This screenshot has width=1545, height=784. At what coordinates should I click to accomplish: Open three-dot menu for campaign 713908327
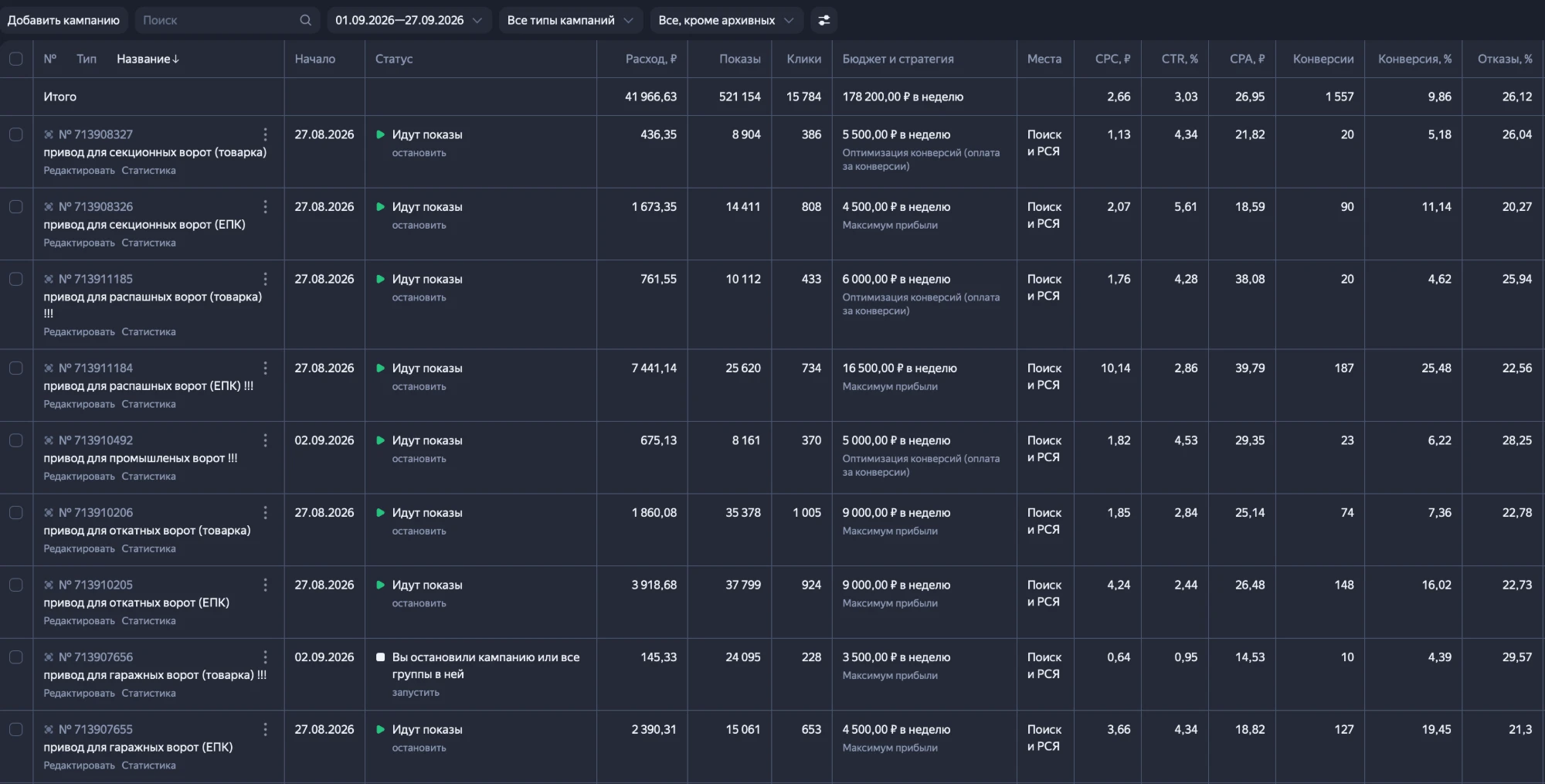(265, 134)
